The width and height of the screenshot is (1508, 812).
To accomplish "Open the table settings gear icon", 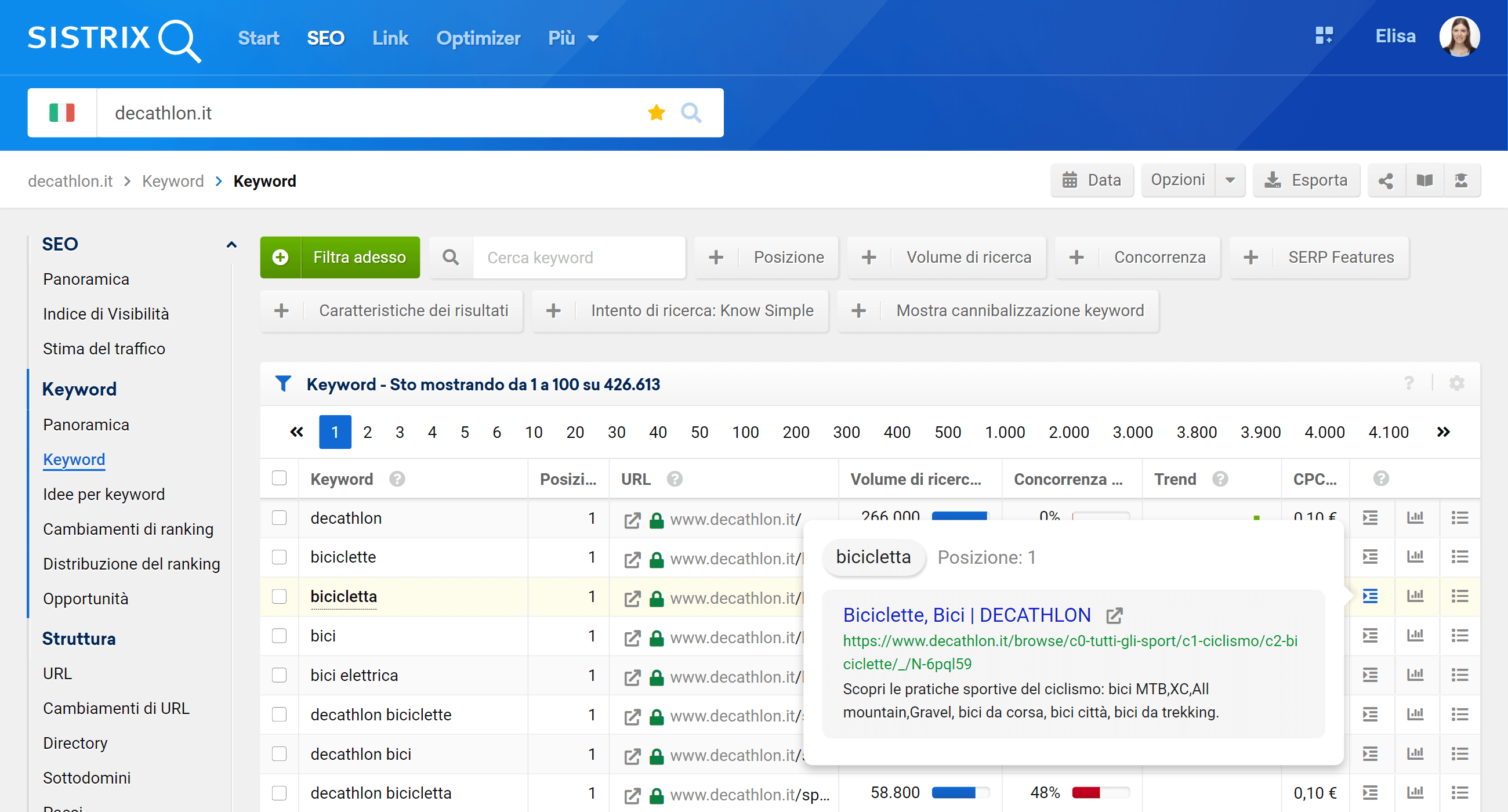I will [1456, 383].
